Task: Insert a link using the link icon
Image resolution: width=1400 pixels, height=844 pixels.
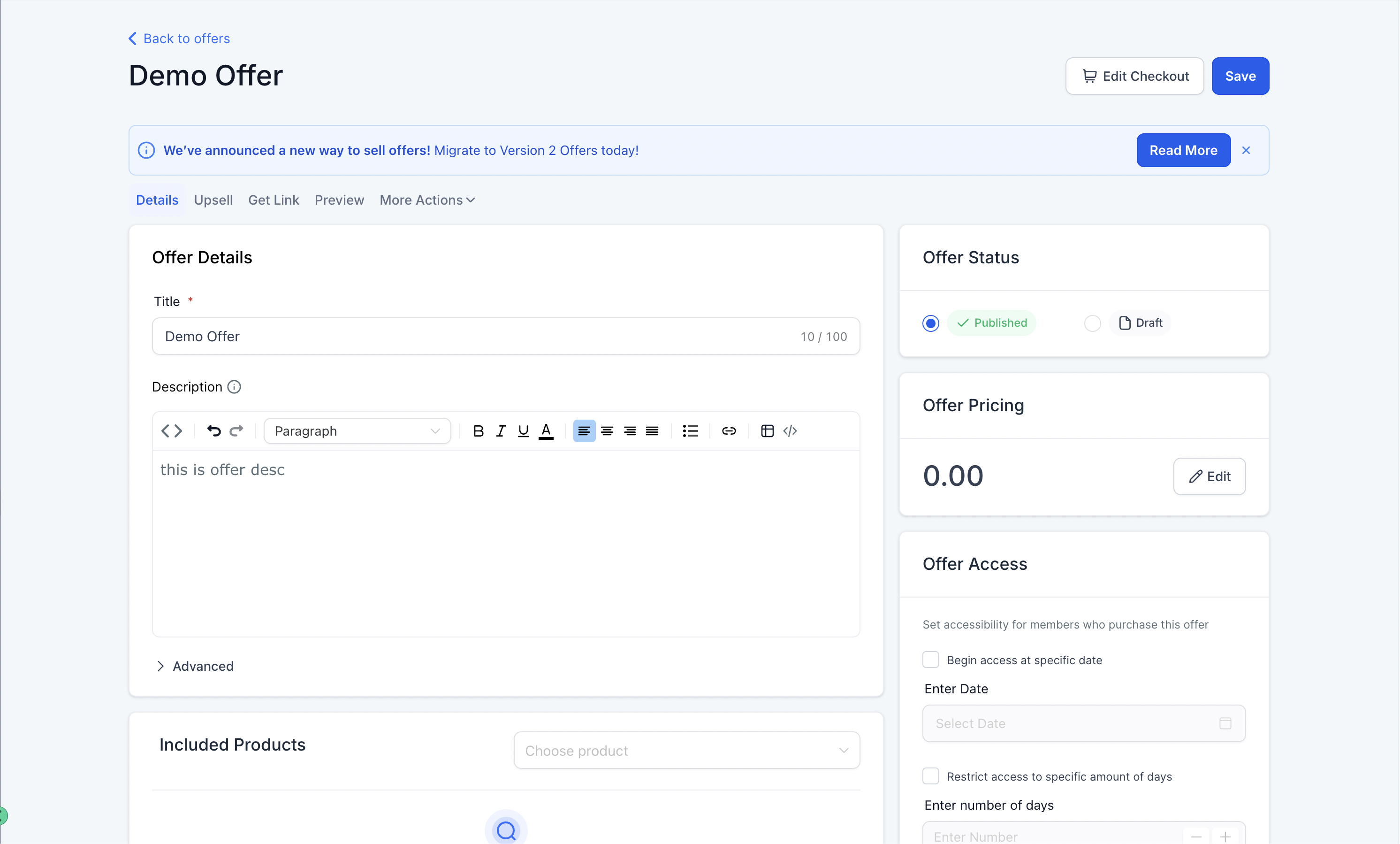Action: [x=729, y=431]
